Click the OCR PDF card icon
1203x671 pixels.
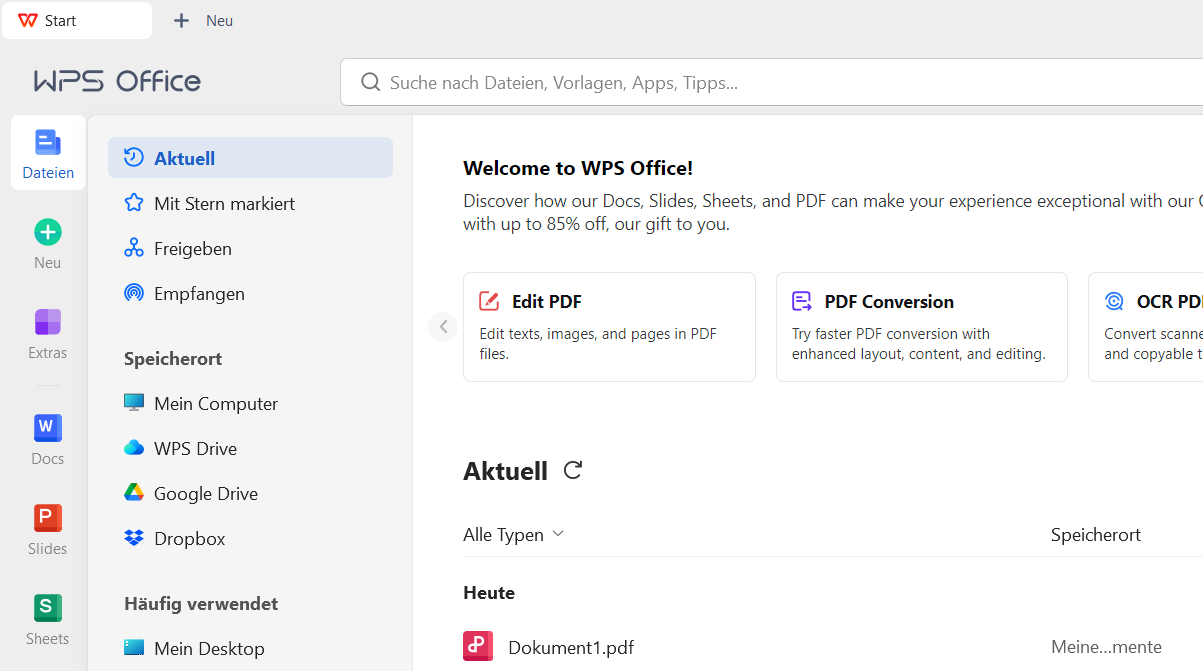click(x=1114, y=301)
